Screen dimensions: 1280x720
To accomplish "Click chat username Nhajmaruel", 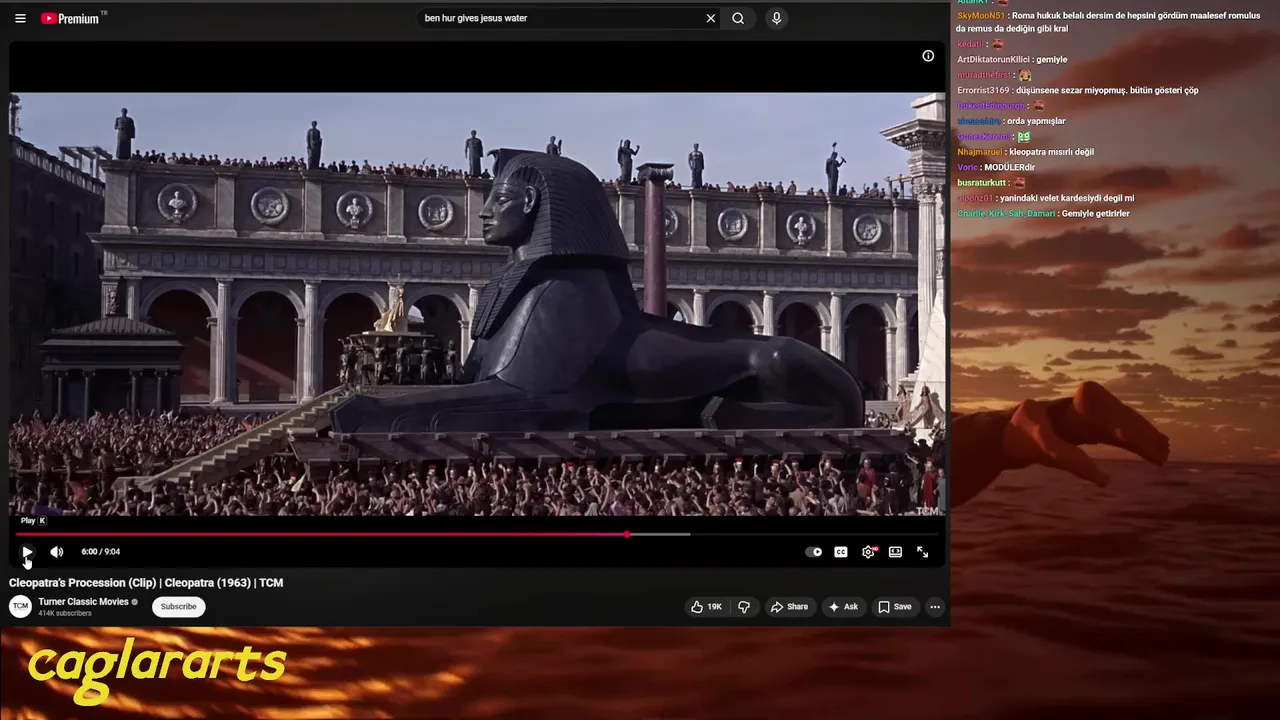I will pos(980,152).
